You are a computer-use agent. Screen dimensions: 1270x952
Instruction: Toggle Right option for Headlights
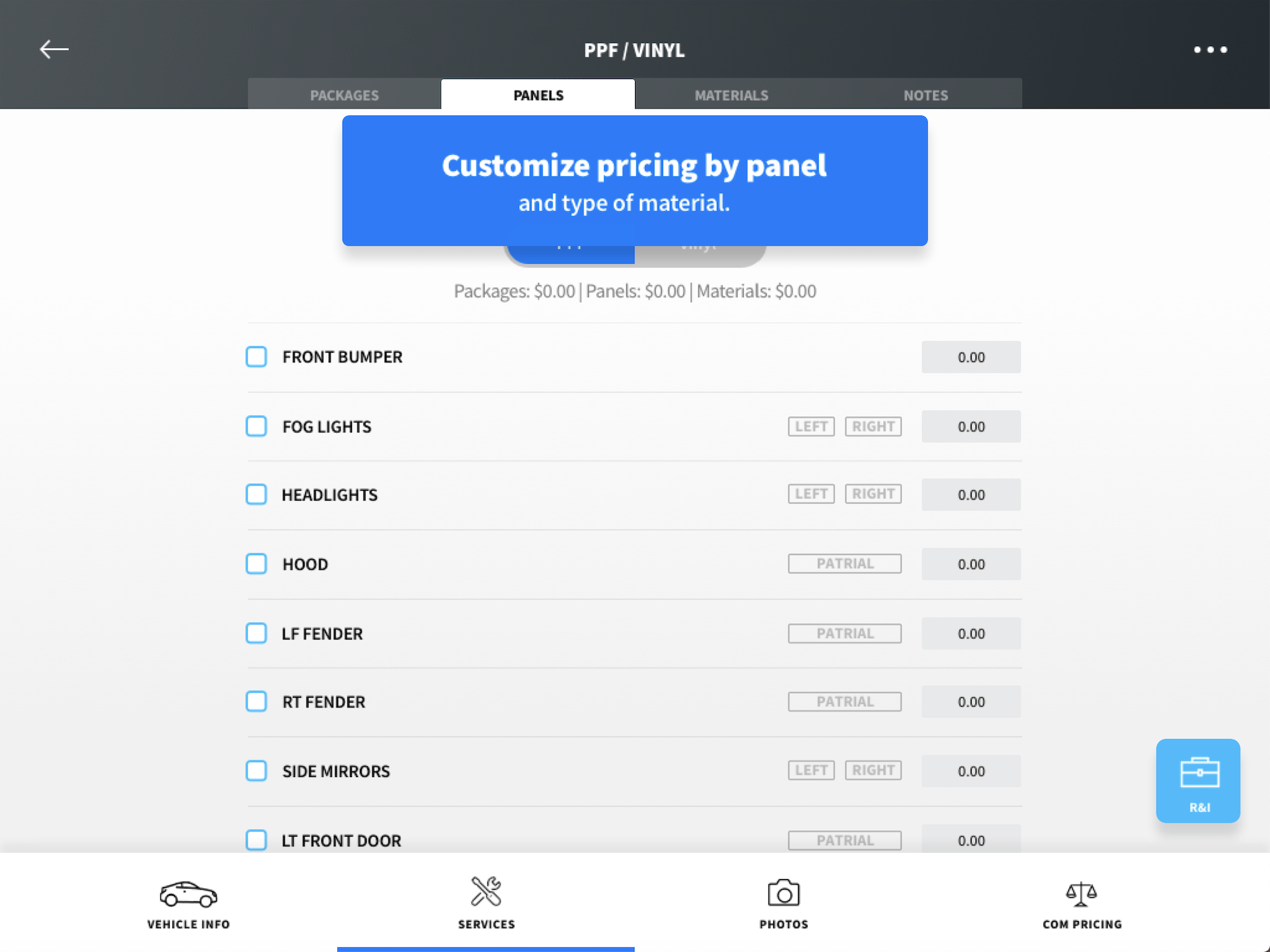coord(873,494)
